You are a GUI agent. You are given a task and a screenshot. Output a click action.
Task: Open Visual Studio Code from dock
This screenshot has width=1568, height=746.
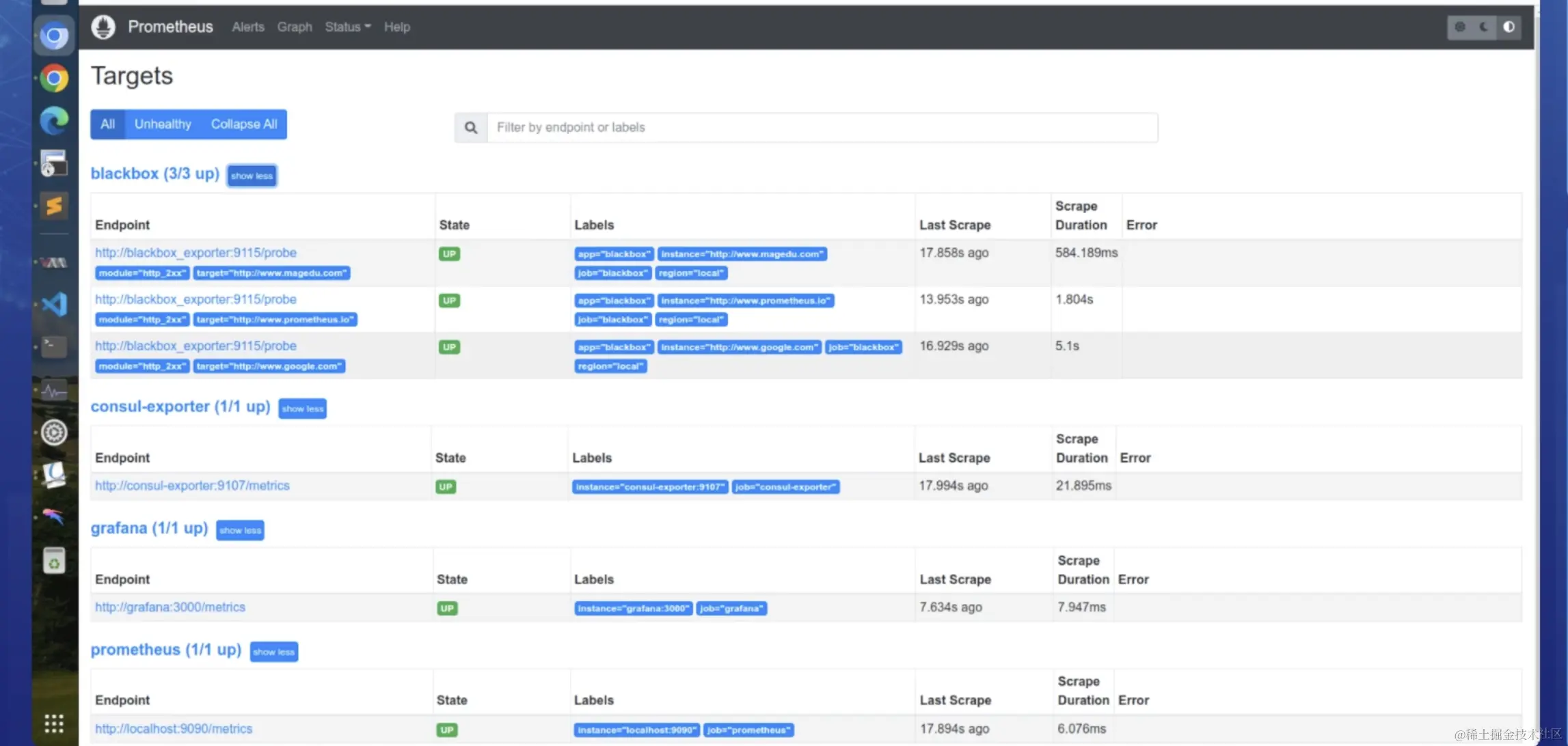pyautogui.click(x=54, y=304)
